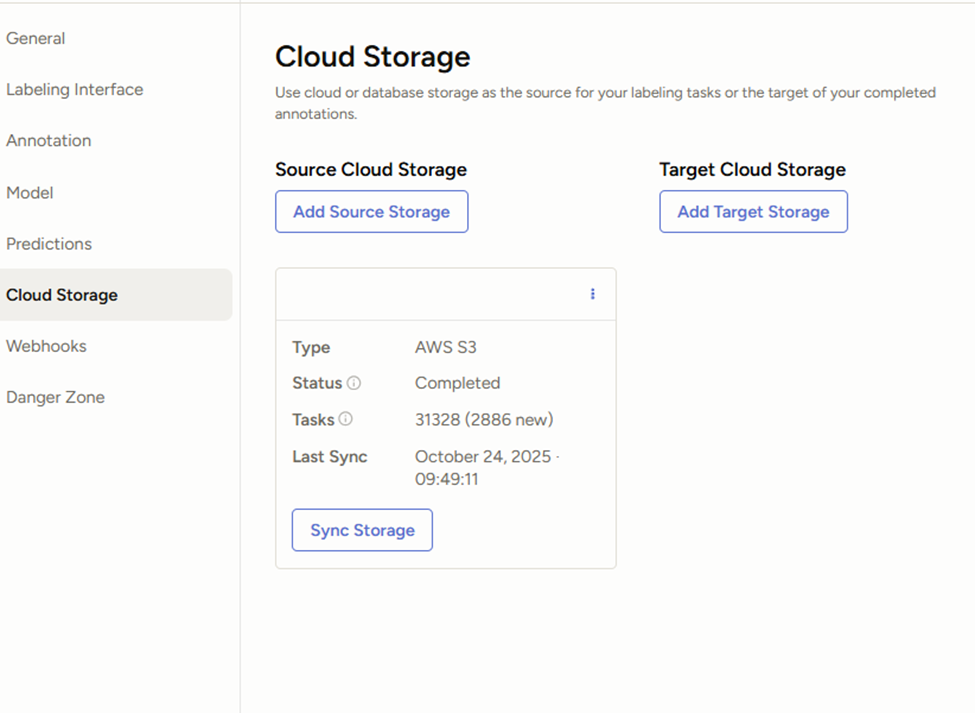The height and width of the screenshot is (713, 975).
Task: Go to Labeling Interface settings
Action: (75, 89)
